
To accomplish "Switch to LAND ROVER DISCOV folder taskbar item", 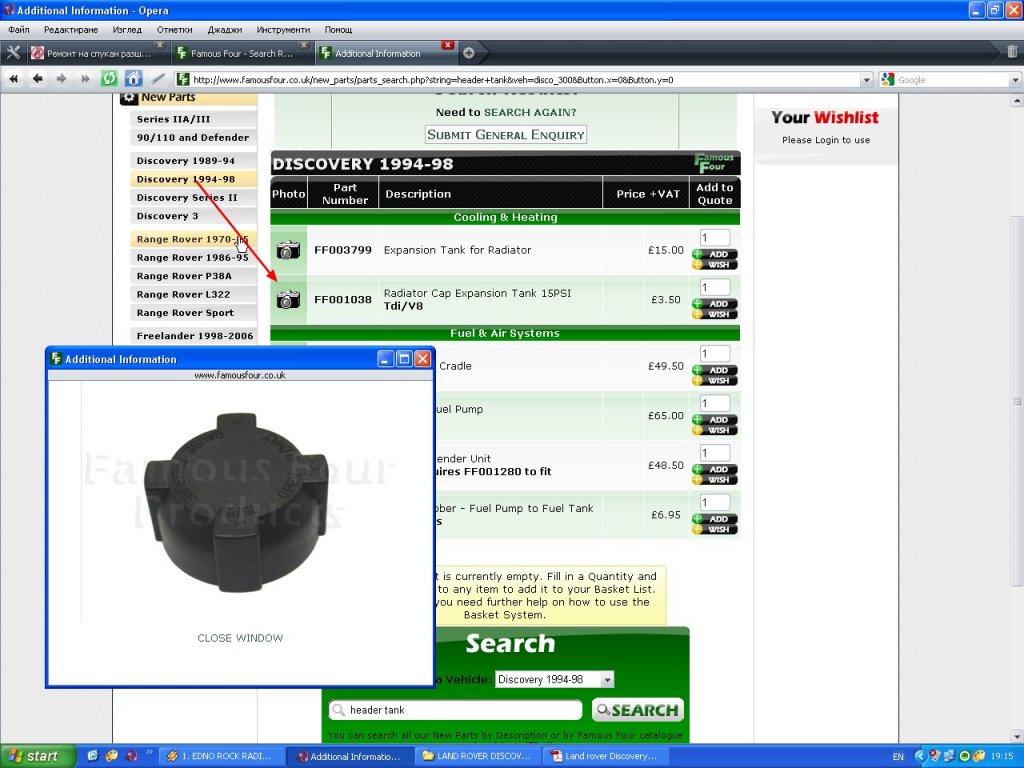I will point(477,756).
